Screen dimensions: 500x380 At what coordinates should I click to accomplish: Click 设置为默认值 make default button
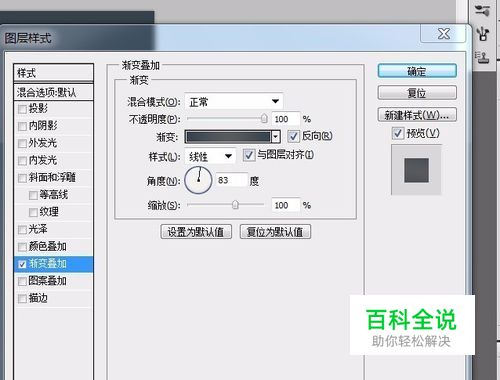pos(196,232)
